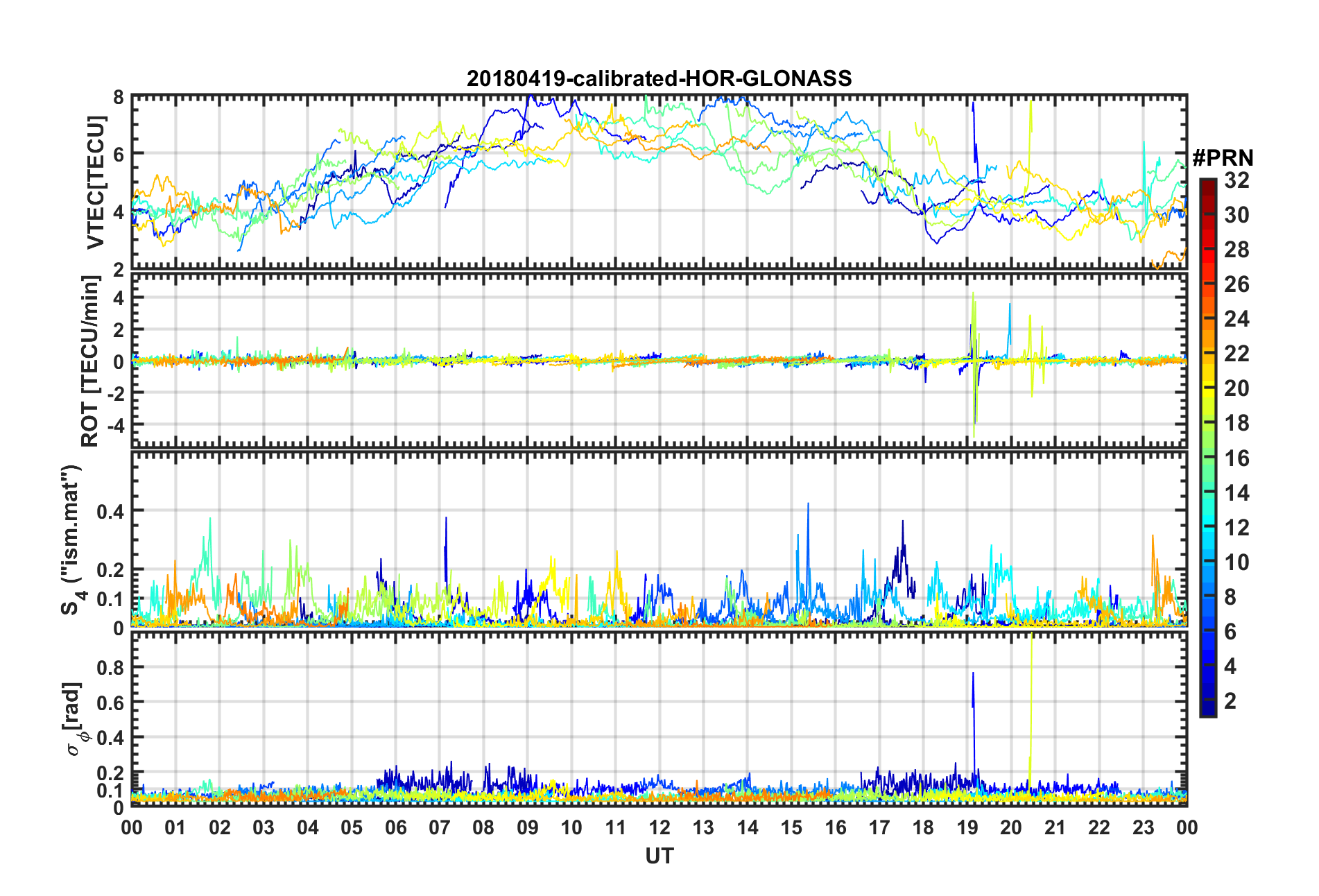Click the 32 label on the PRN colorbar
The width and height of the screenshot is (1319, 896).
(x=1236, y=180)
